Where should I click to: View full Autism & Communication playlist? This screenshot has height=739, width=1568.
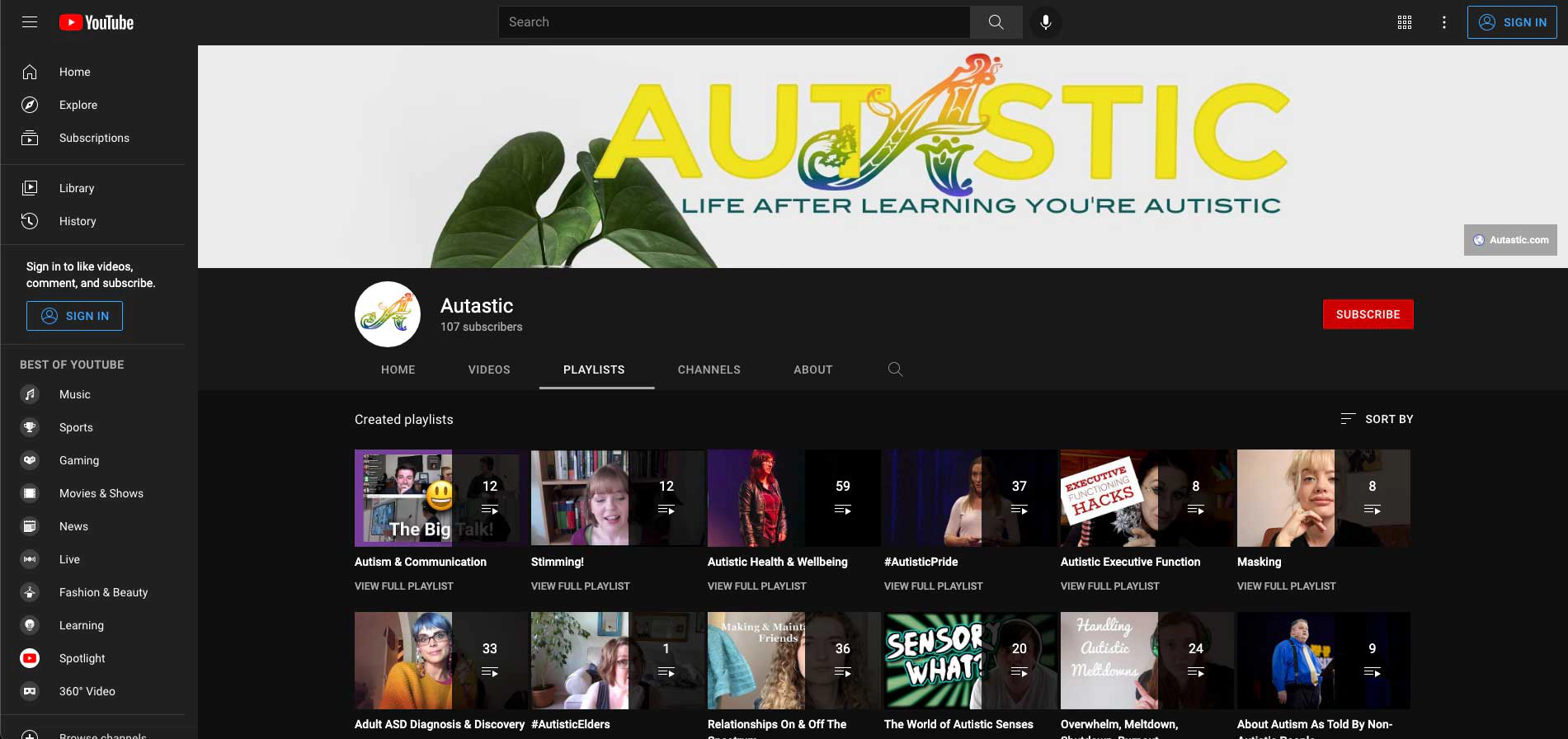[404, 586]
